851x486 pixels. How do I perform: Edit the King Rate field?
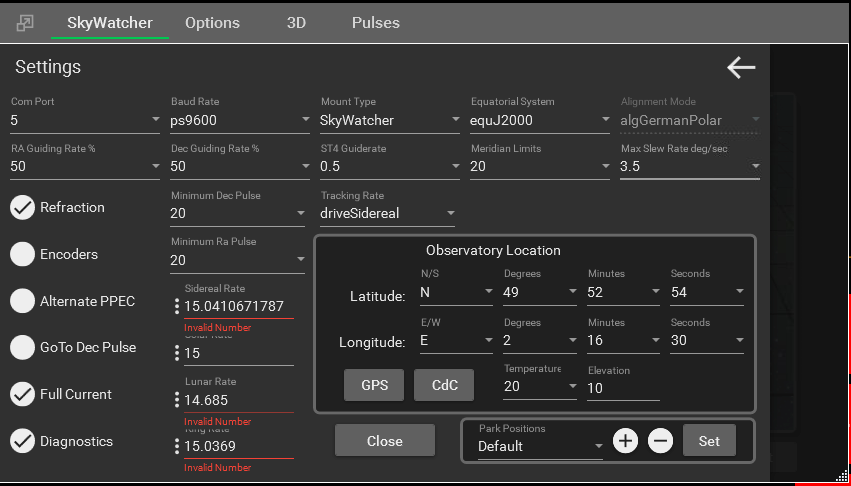click(239, 447)
